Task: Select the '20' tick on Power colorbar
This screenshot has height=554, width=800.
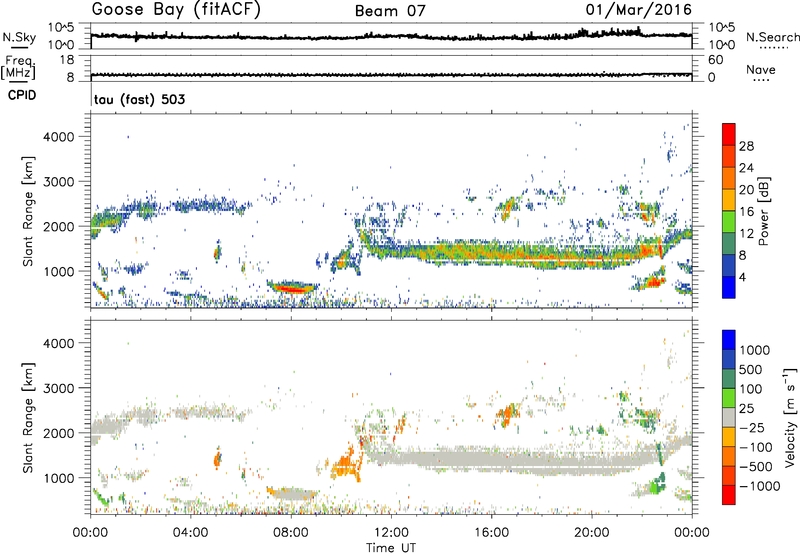Action: [x=746, y=190]
